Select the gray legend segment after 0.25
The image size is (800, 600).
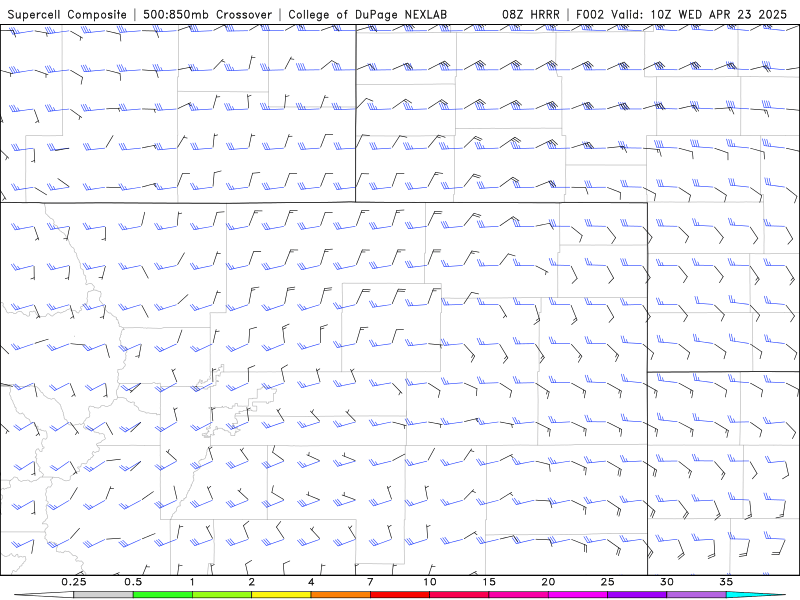[x=103, y=595]
